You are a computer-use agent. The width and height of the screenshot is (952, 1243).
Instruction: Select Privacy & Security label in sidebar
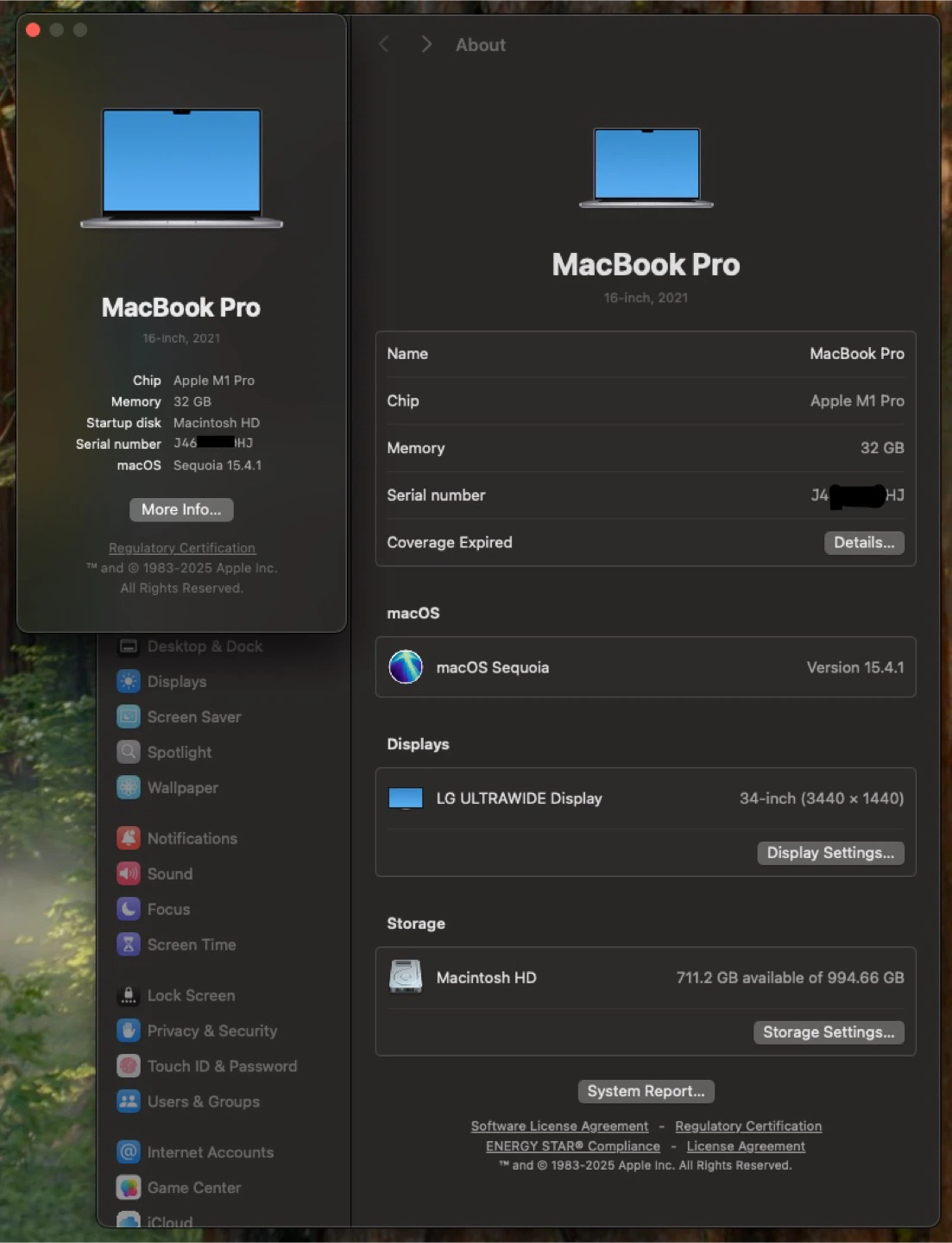(212, 1031)
